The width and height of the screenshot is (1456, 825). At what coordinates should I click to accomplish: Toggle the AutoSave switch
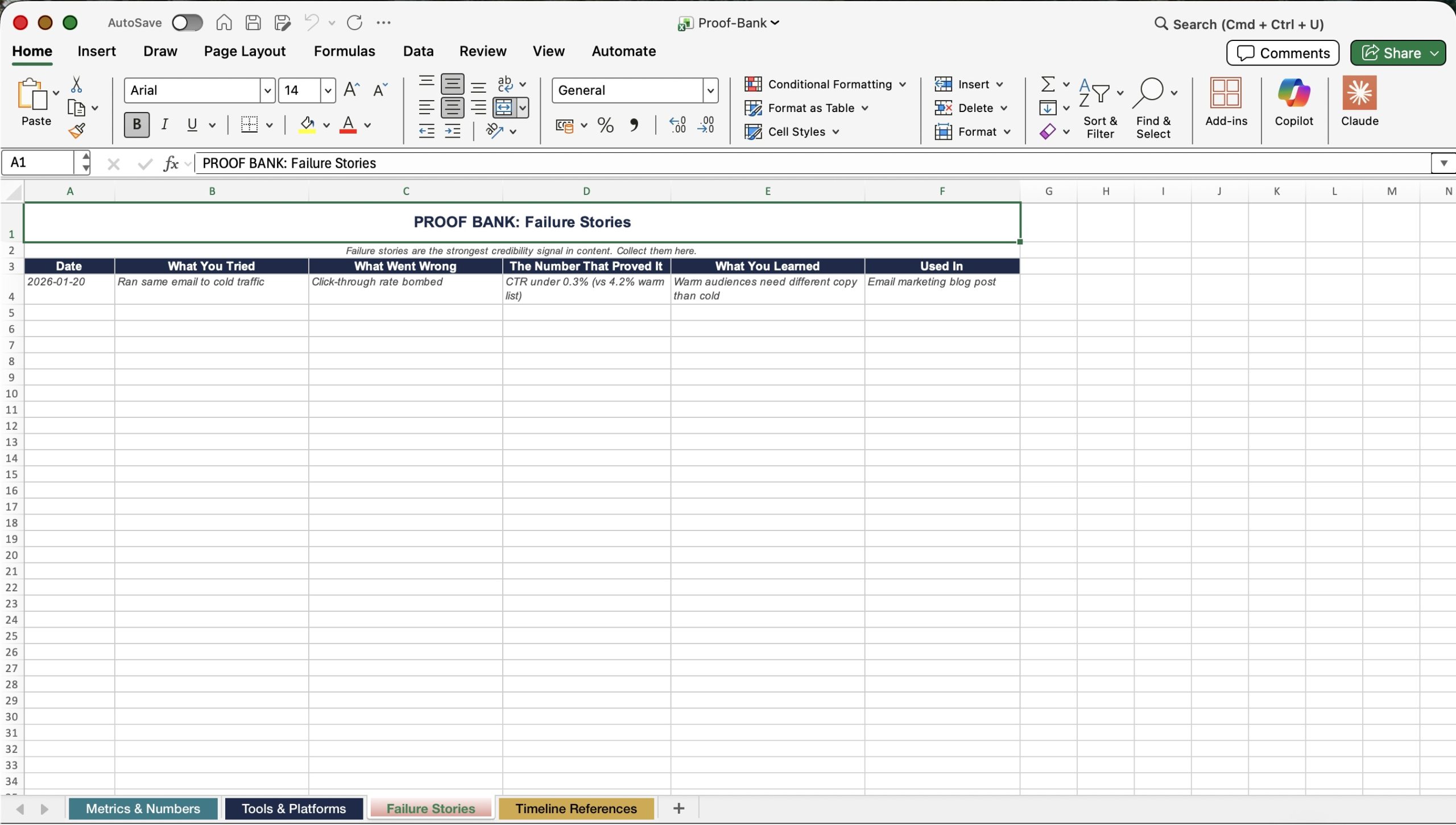(x=187, y=23)
